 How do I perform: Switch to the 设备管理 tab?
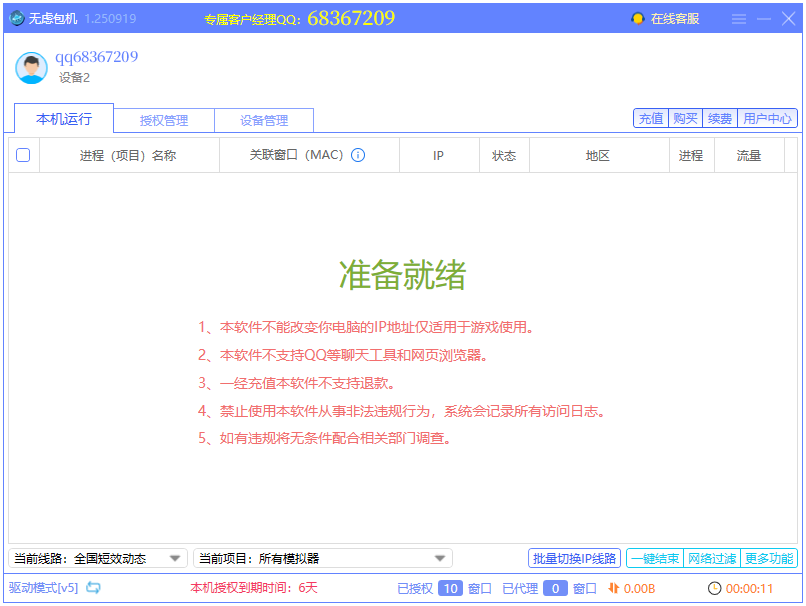click(263, 119)
